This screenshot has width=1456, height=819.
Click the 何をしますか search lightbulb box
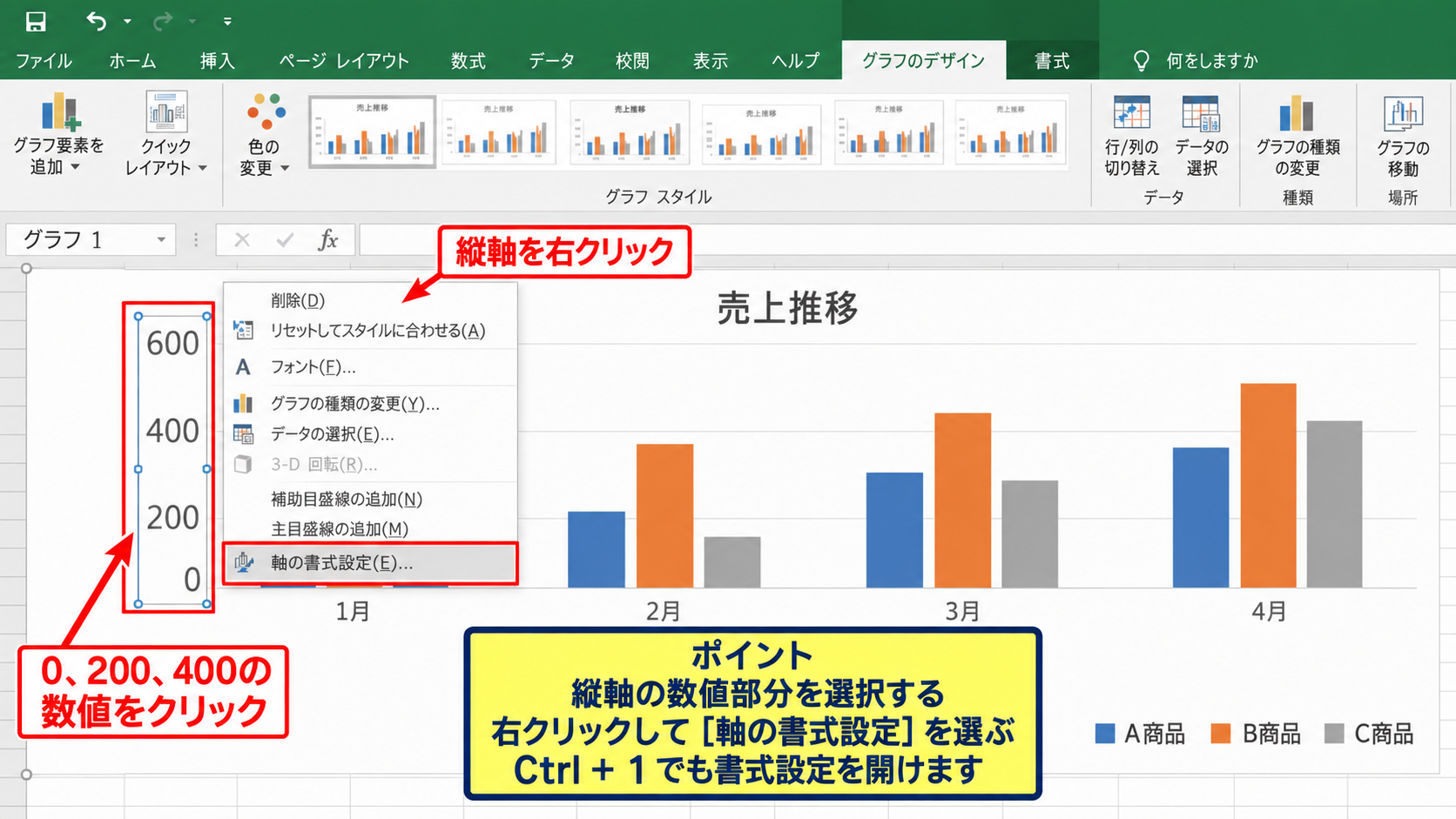coord(1195,61)
